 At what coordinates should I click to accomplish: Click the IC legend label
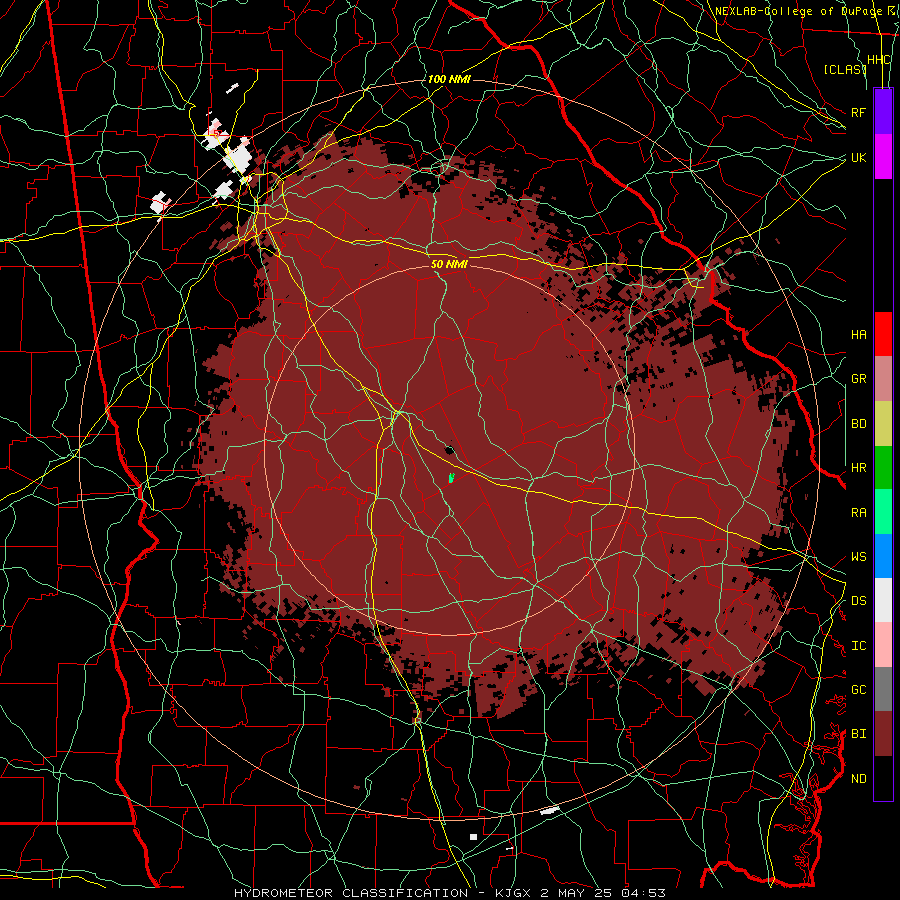[x=858, y=646]
